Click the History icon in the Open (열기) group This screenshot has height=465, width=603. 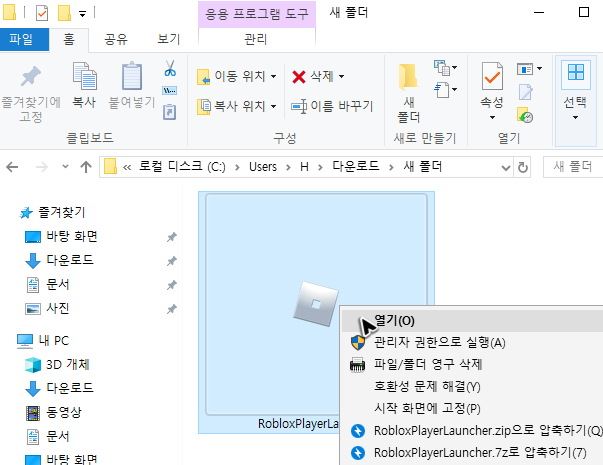point(525,115)
